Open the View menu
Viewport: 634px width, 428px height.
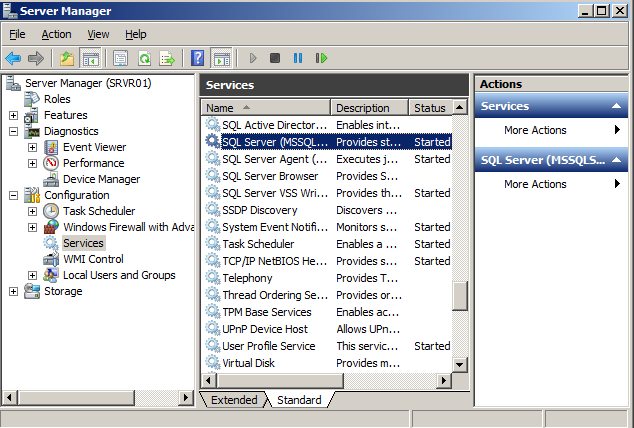pos(98,34)
